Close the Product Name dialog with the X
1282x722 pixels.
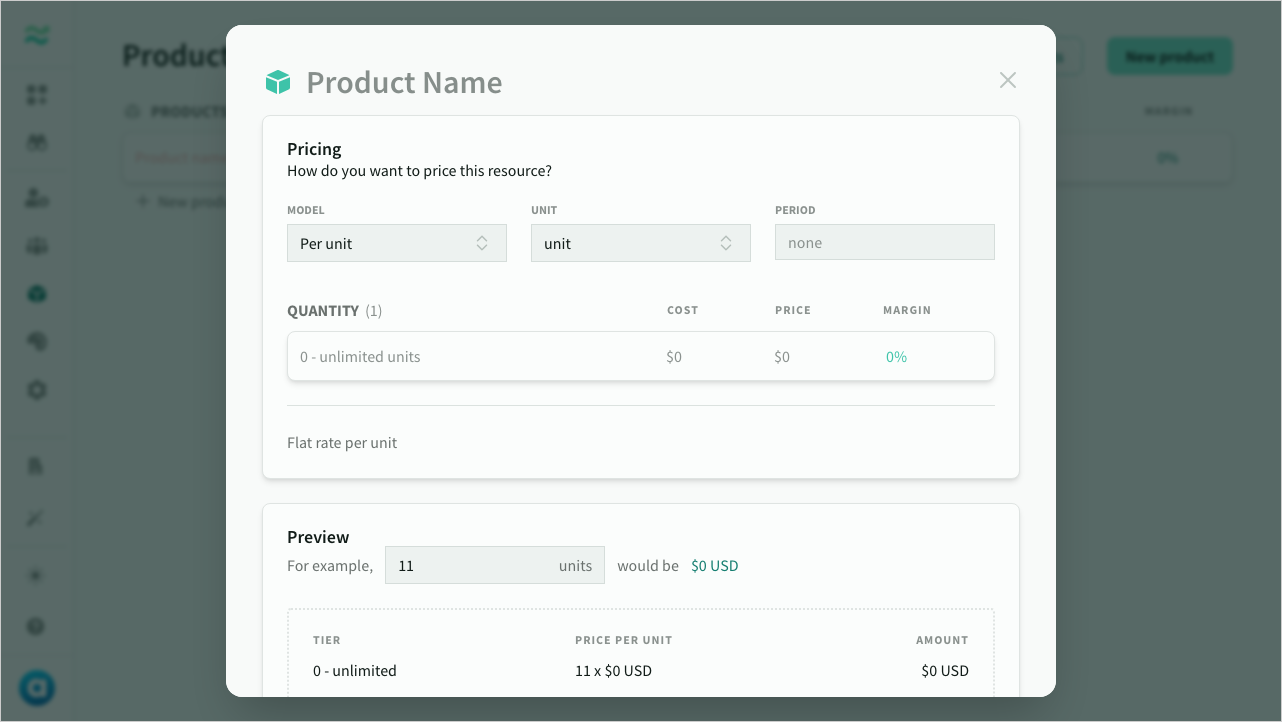1007,80
